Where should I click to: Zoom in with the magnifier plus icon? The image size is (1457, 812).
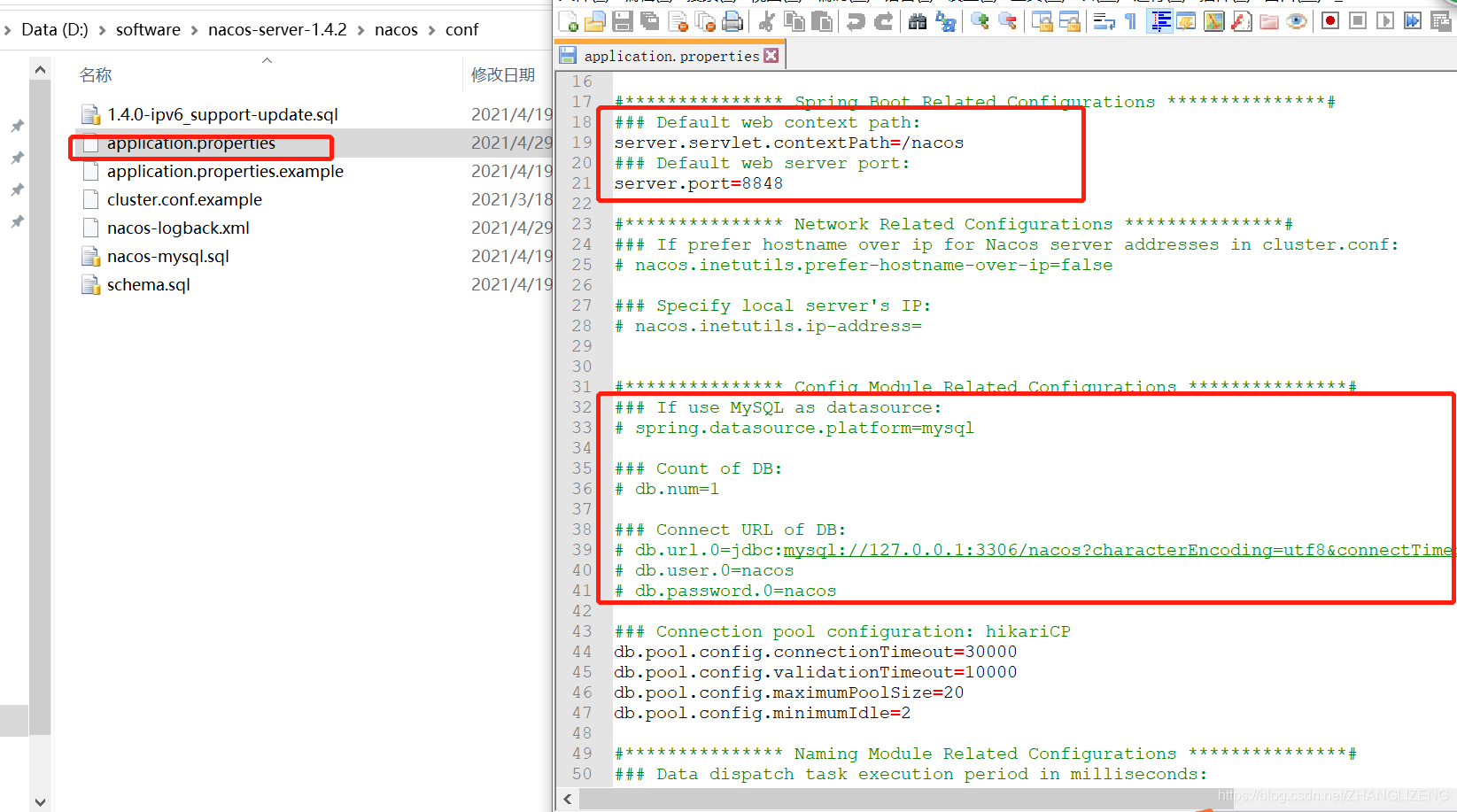(x=980, y=21)
